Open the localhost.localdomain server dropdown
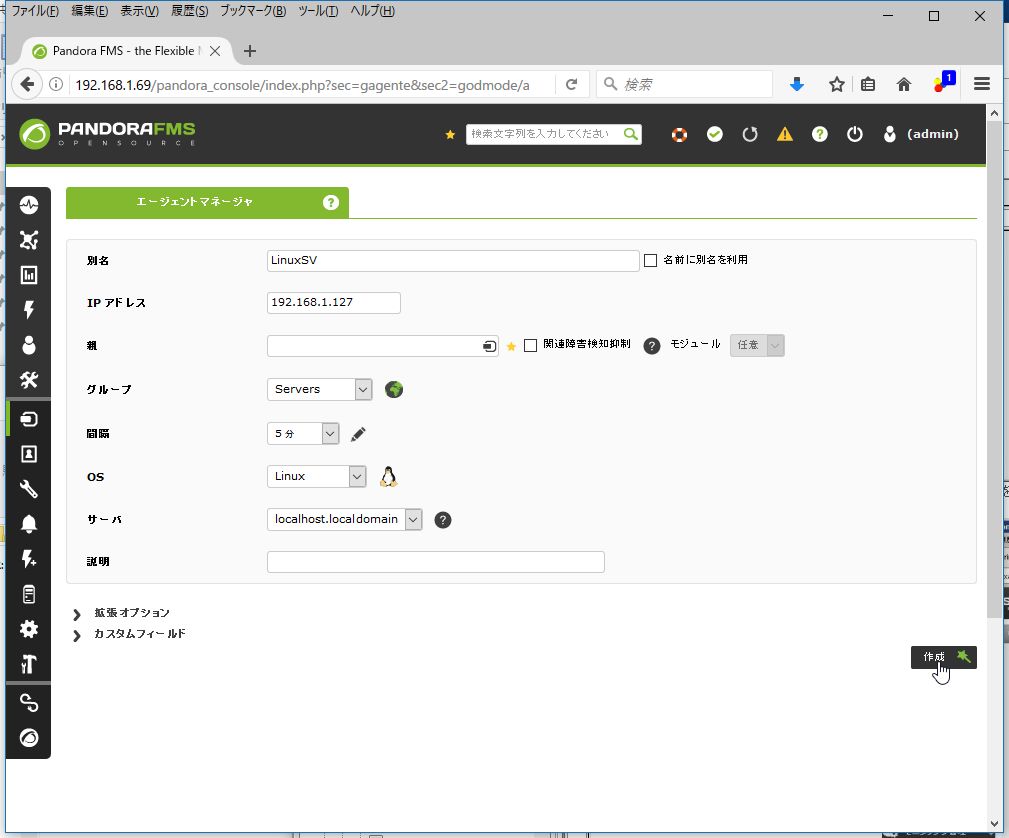 tap(344, 519)
